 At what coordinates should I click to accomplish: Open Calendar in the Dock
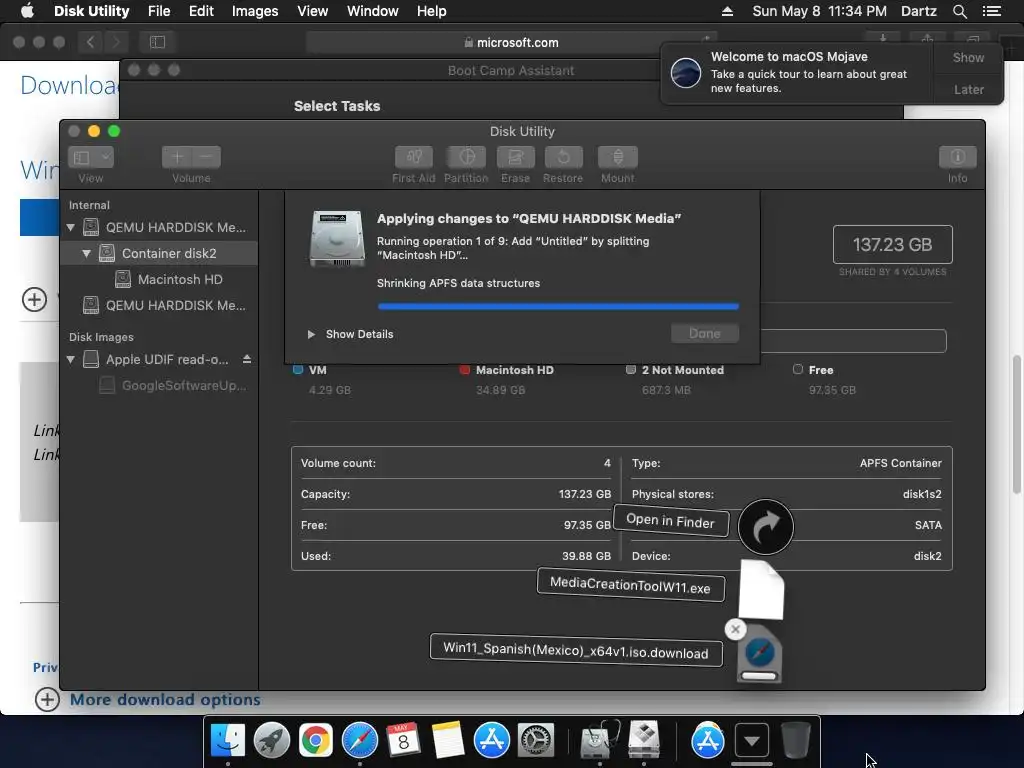tap(404, 741)
